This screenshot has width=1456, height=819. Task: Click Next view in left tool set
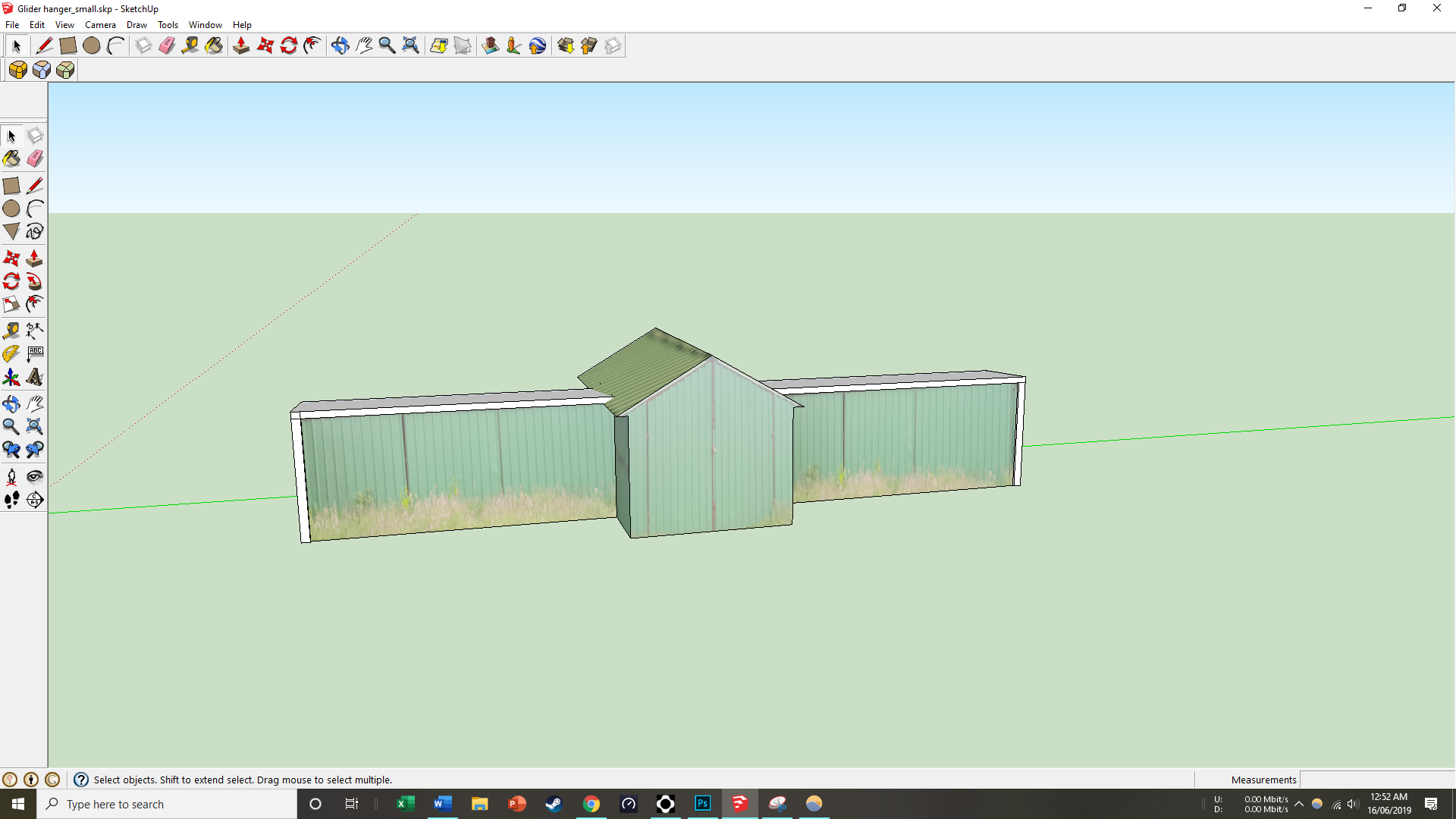point(35,450)
